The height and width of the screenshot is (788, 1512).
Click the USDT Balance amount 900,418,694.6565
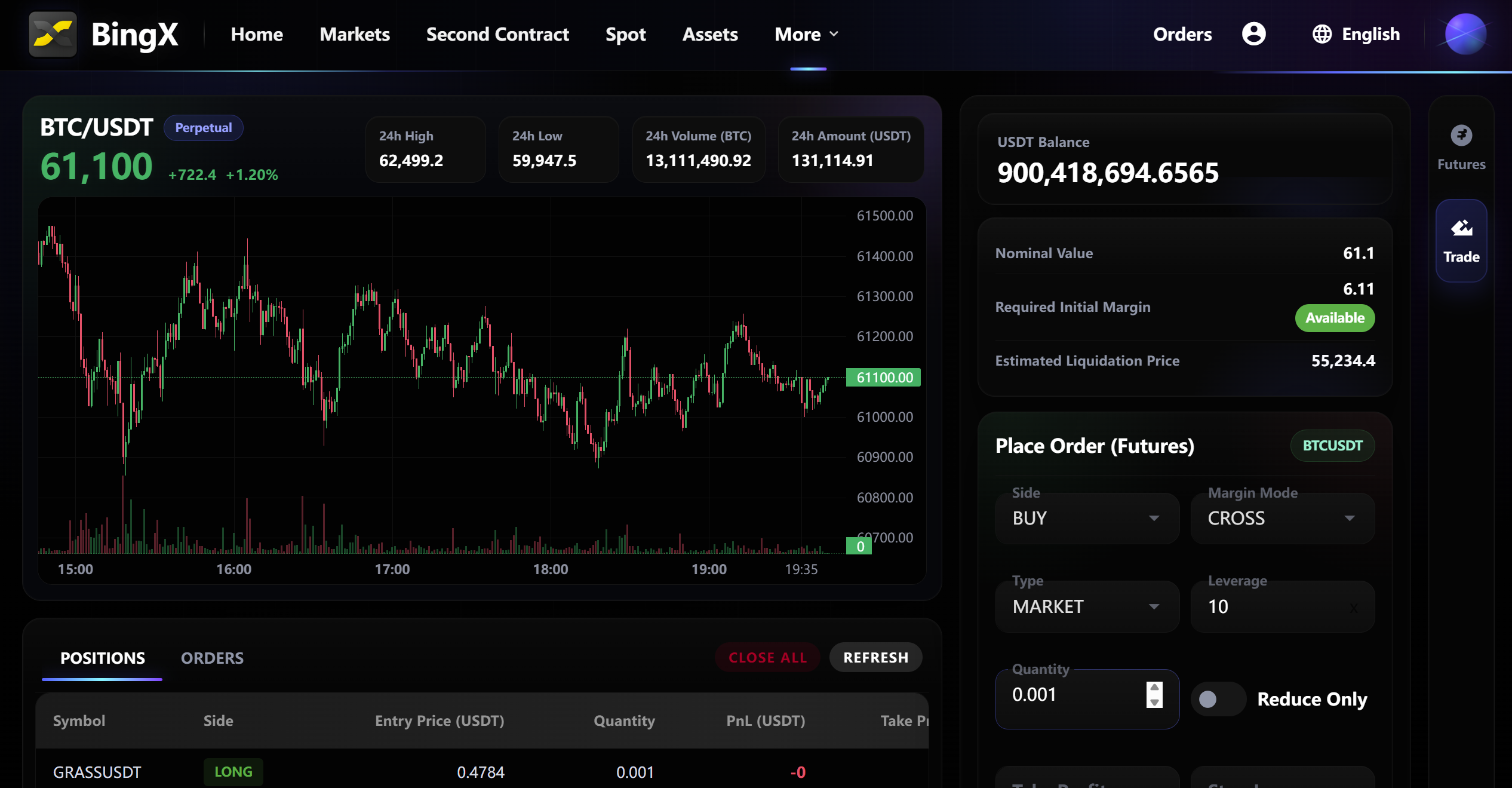point(1108,173)
